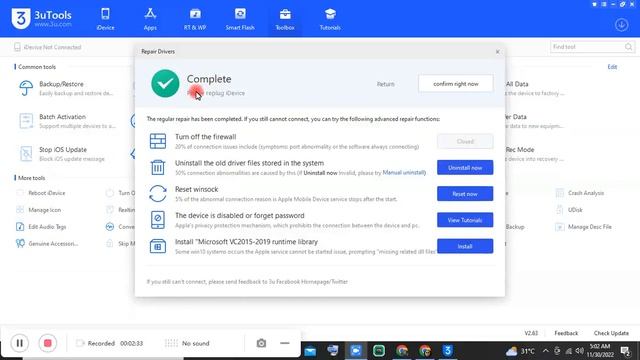Viewport: 640px width, 360px height.
Task: Click the disabled device phone icon
Action: (158, 220)
